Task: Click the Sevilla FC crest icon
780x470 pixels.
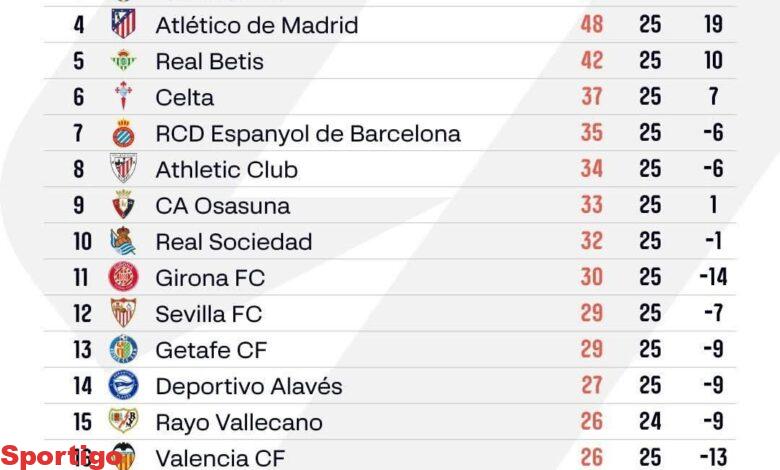Action: coord(123,314)
